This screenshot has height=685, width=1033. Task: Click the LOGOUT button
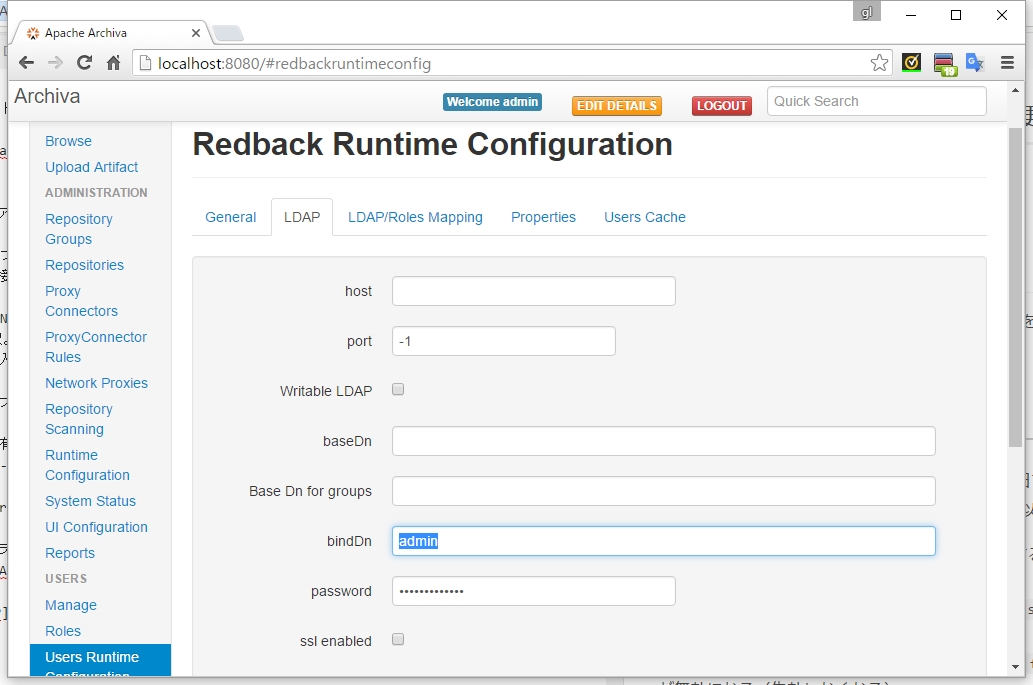(721, 105)
